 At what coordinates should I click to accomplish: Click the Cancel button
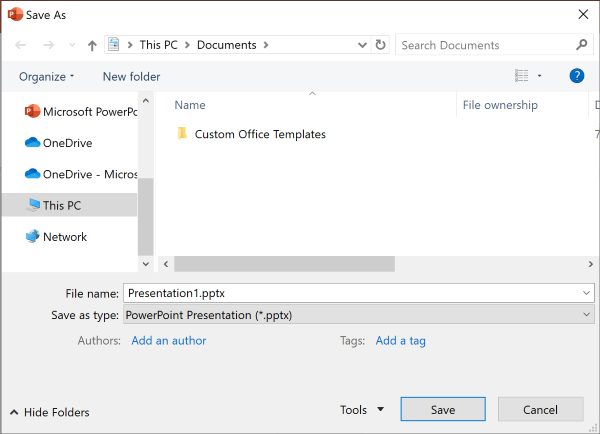(x=540, y=410)
